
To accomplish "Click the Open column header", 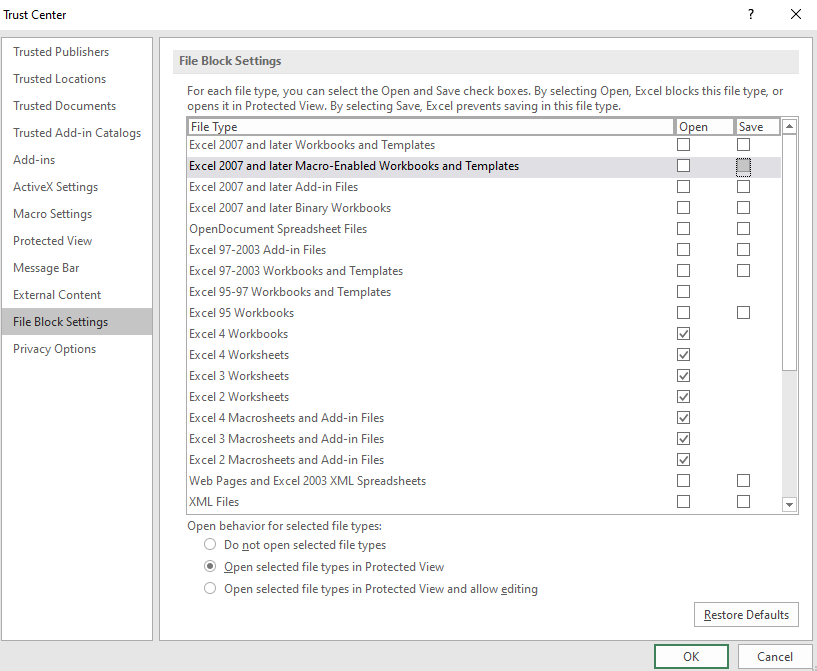I will (x=704, y=127).
